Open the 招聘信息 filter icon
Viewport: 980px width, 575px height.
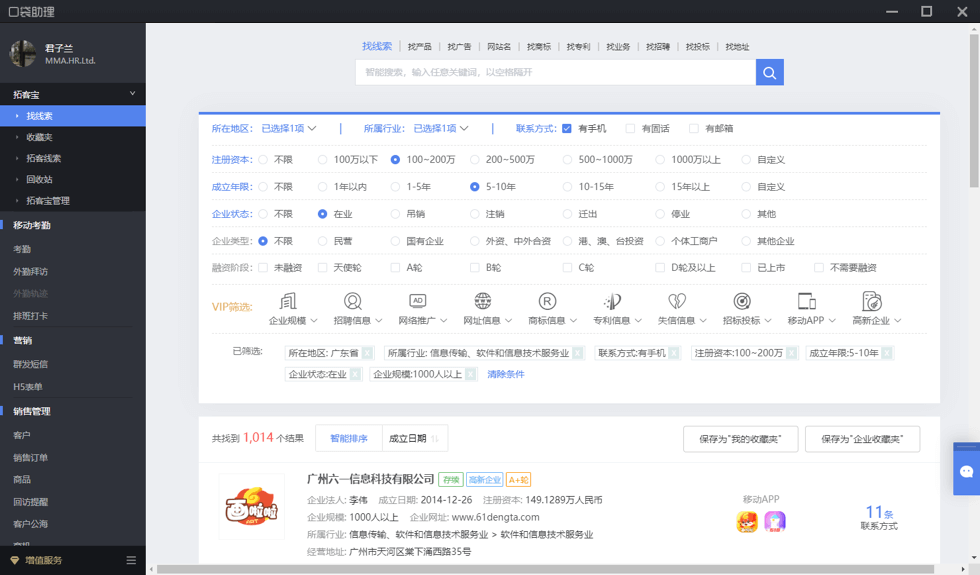352,302
